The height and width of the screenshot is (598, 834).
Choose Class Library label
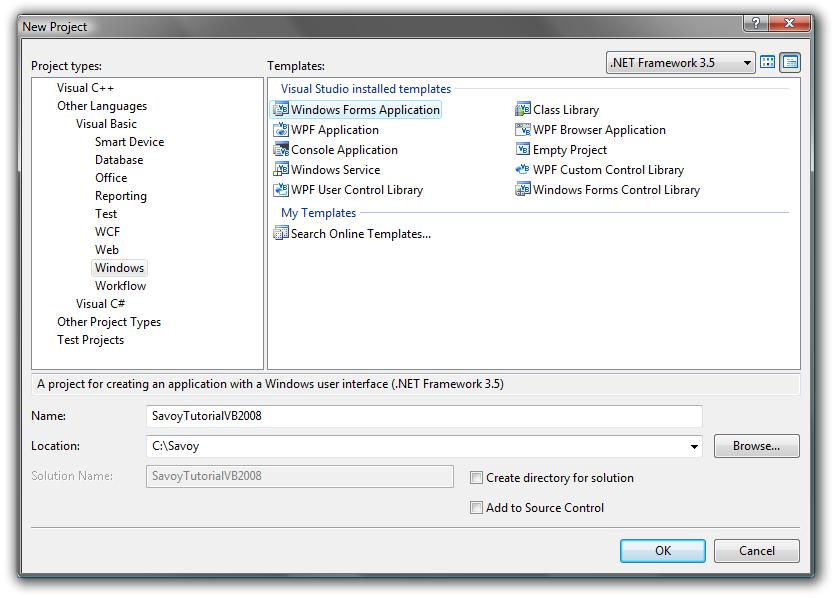(566, 110)
